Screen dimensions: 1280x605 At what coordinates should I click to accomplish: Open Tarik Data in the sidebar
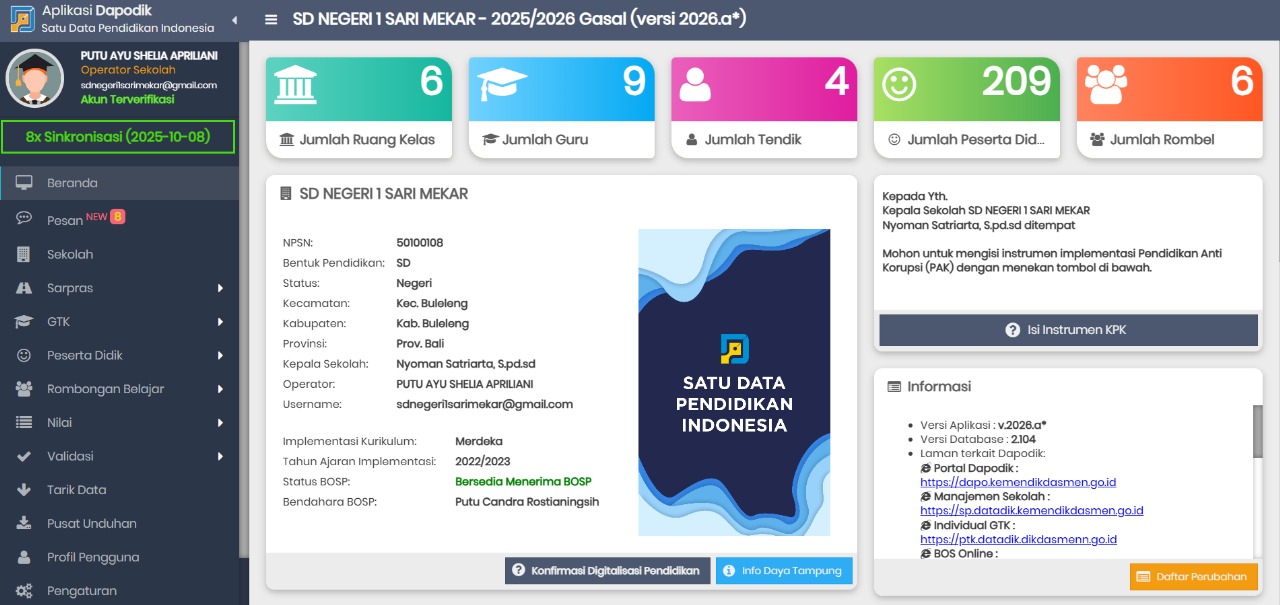(76, 490)
